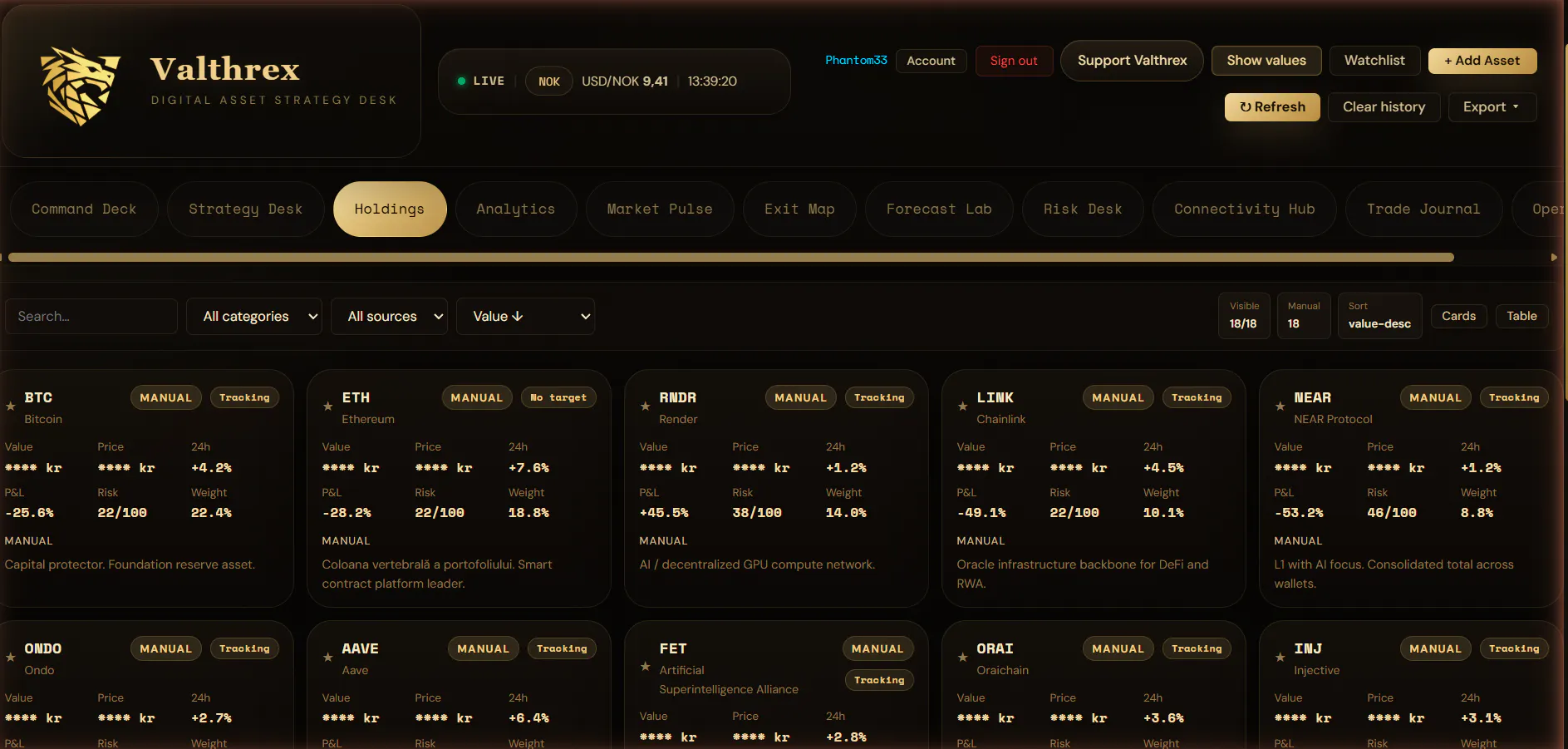Click the Visible 18/18 counter
This screenshot has width=1568, height=749.
pos(1244,316)
